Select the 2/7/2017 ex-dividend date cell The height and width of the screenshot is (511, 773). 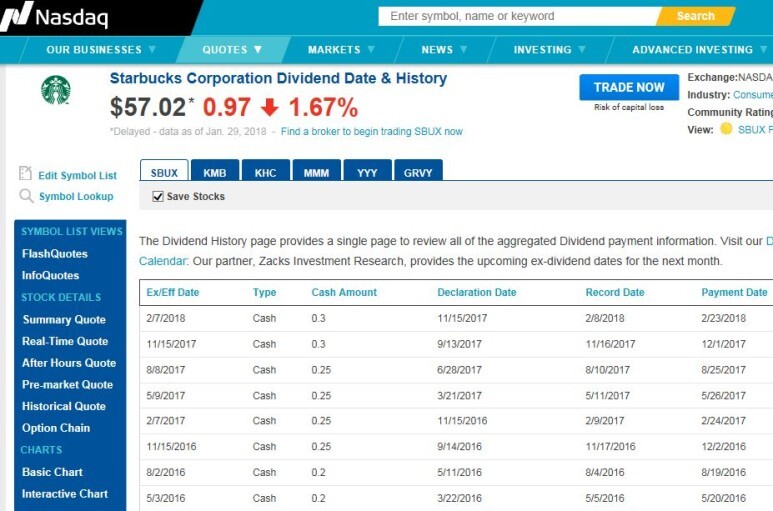point(166,421)
